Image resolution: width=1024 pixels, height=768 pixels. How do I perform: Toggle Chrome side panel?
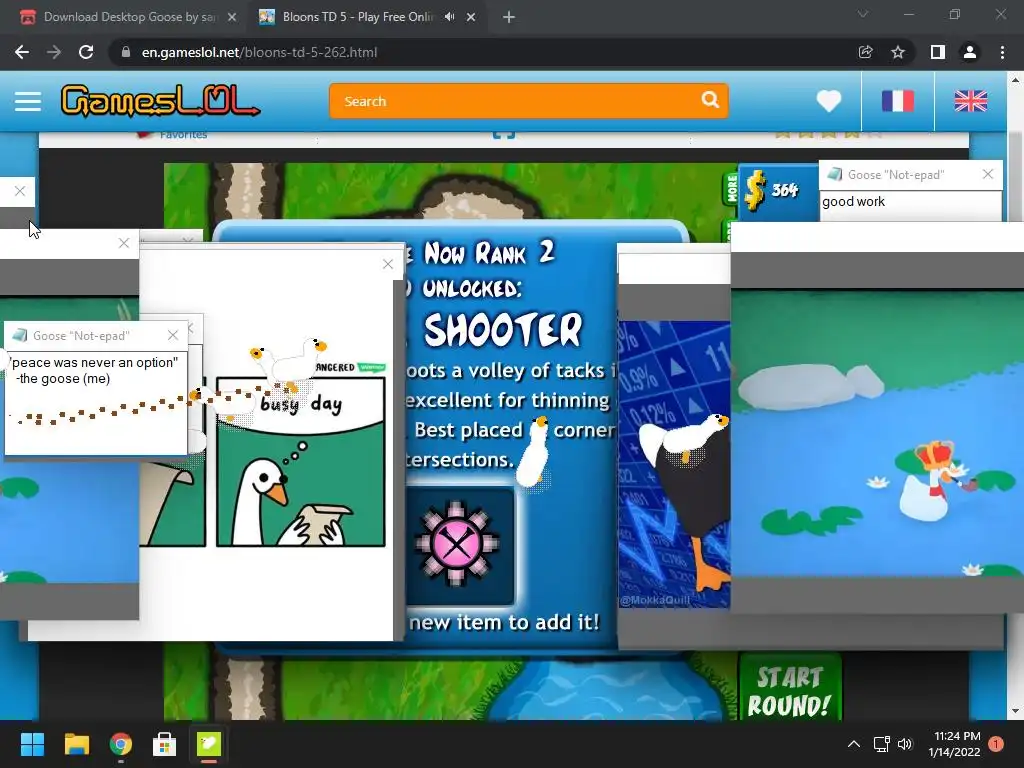pyautogui.click(x=937, y=52)
